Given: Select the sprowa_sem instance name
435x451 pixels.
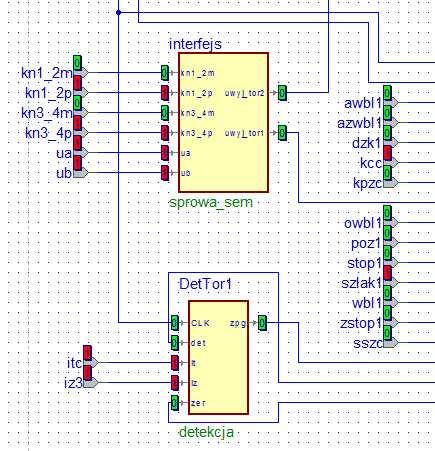Looking at the screenshot, I should (211, 202).
